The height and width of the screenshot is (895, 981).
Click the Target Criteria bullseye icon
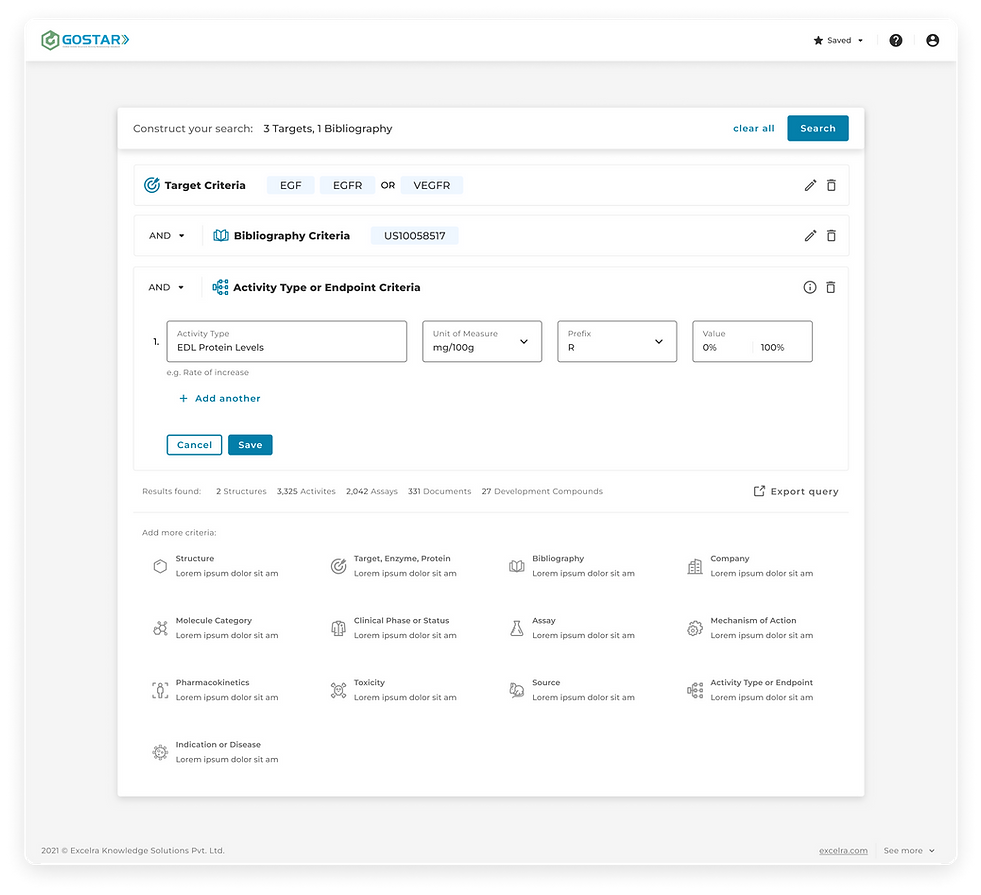pos(152,185)
